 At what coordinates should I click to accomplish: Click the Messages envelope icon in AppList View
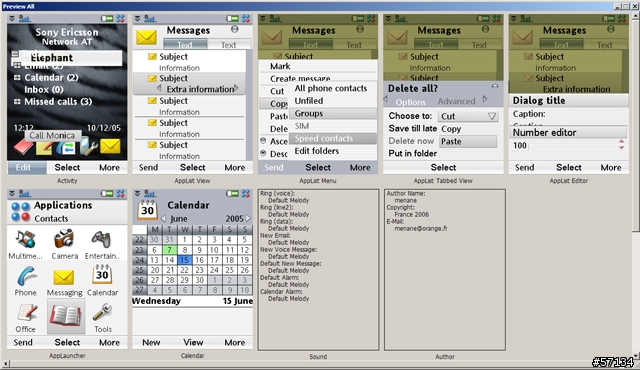coord(146,38)
